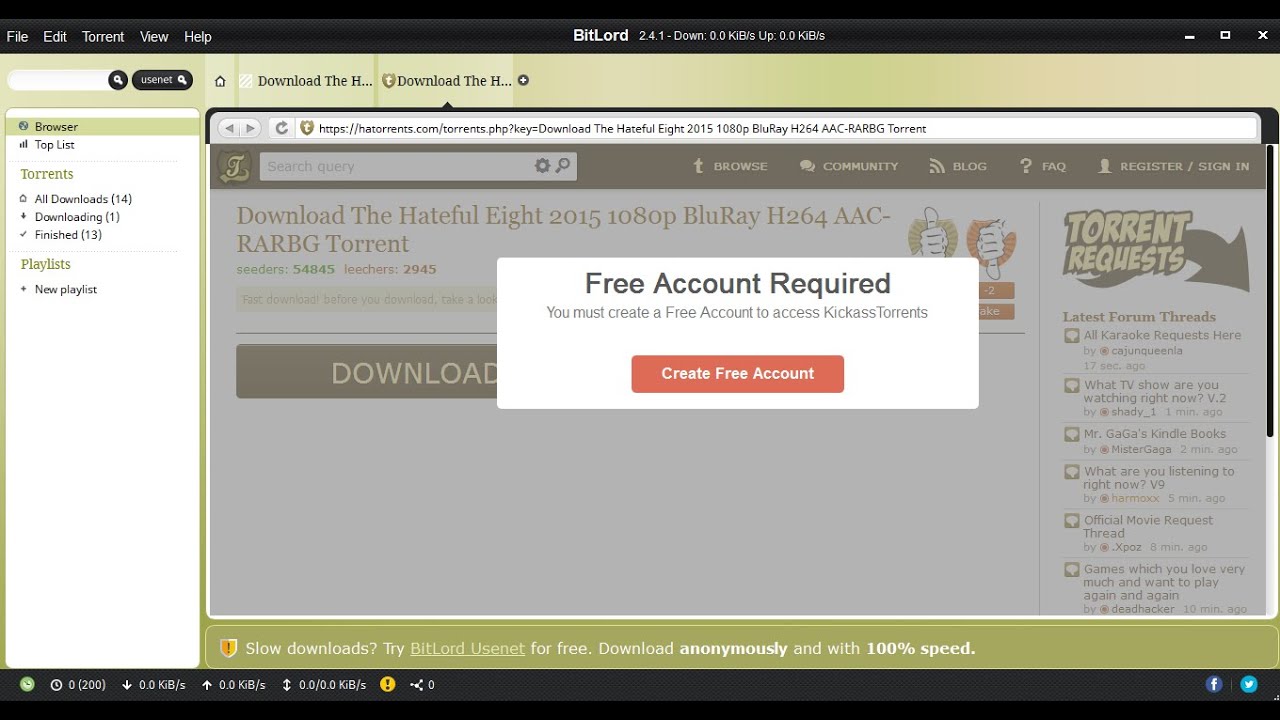Reload the page with refresh icon
Screen dimensions: 1280x720
click(282, 128)
